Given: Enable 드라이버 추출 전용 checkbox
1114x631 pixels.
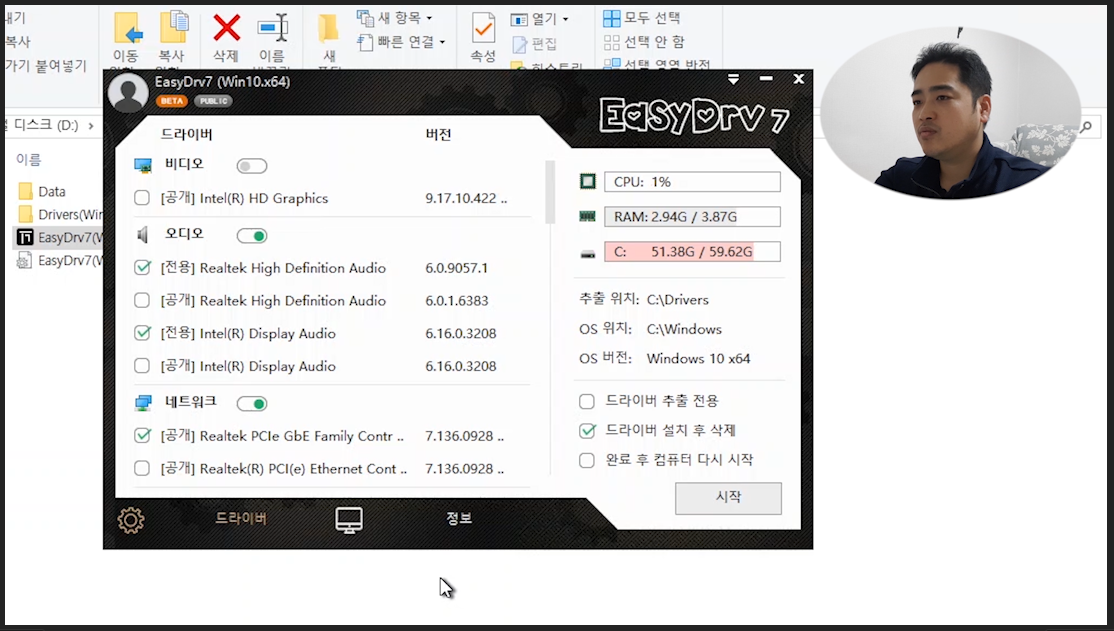Looking at the screenshot, I should click(x=587, y=401).
